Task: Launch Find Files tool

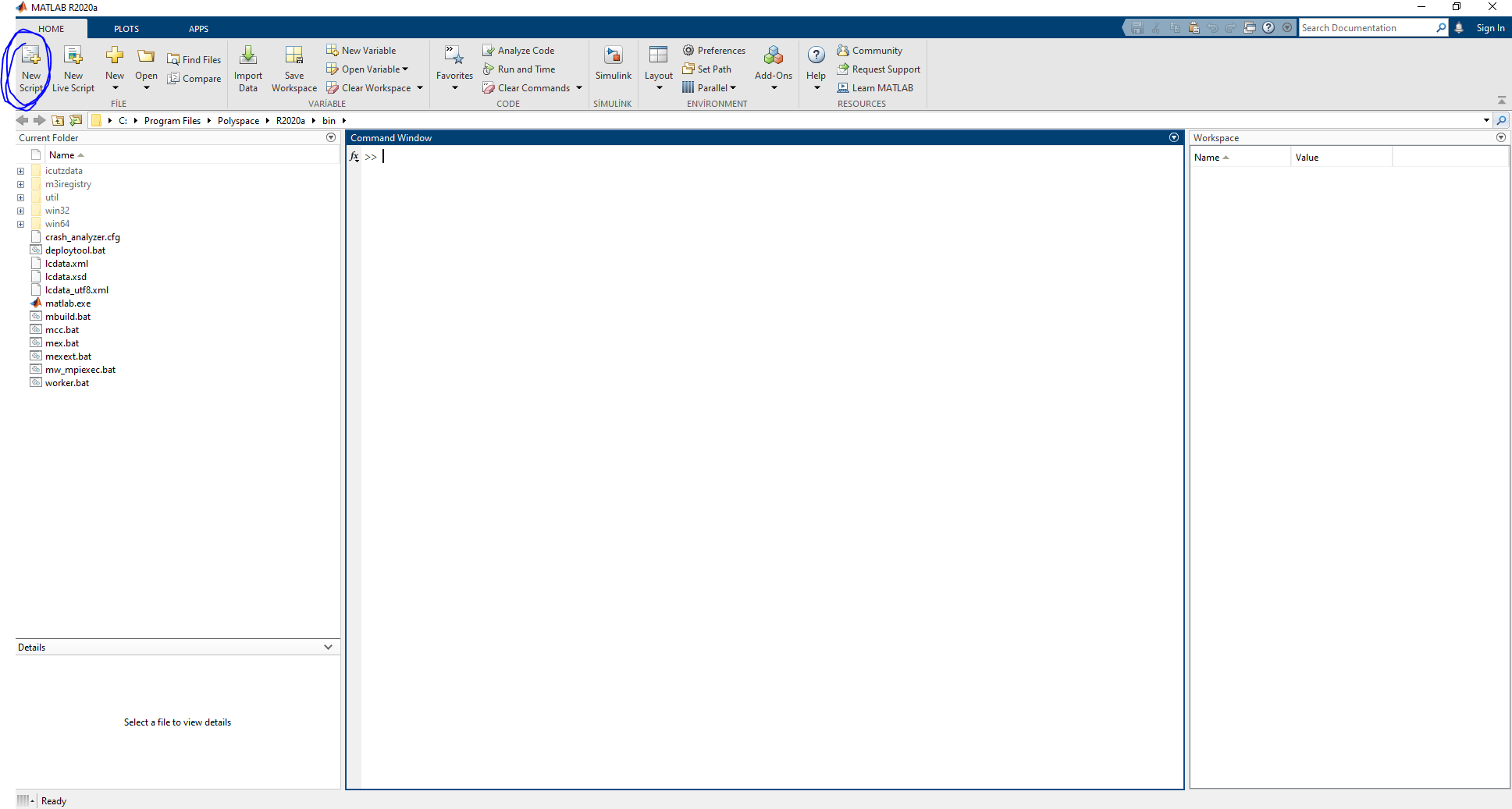Action: click(194, 59)
